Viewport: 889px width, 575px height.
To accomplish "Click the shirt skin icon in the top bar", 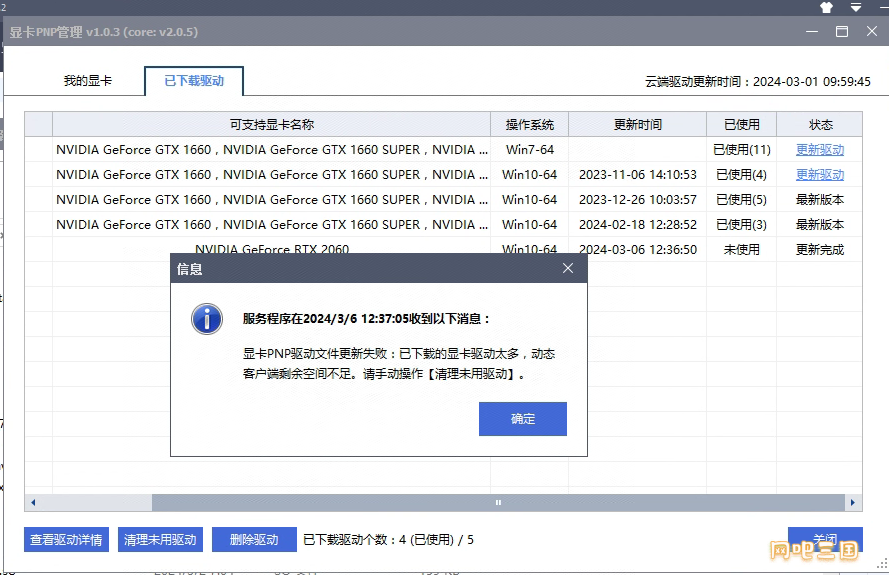I will tap(826, 7).
